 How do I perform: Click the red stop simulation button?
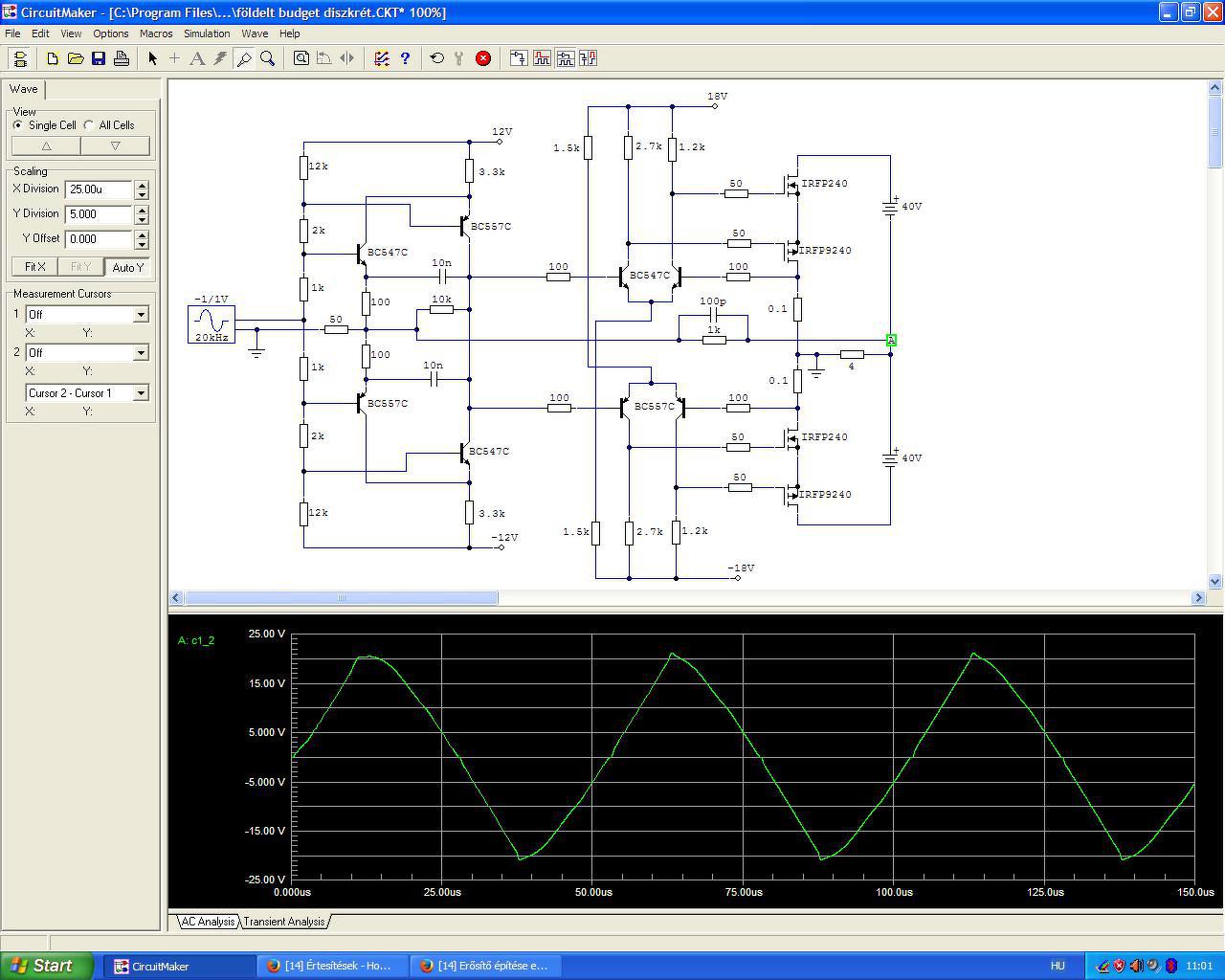483,58
